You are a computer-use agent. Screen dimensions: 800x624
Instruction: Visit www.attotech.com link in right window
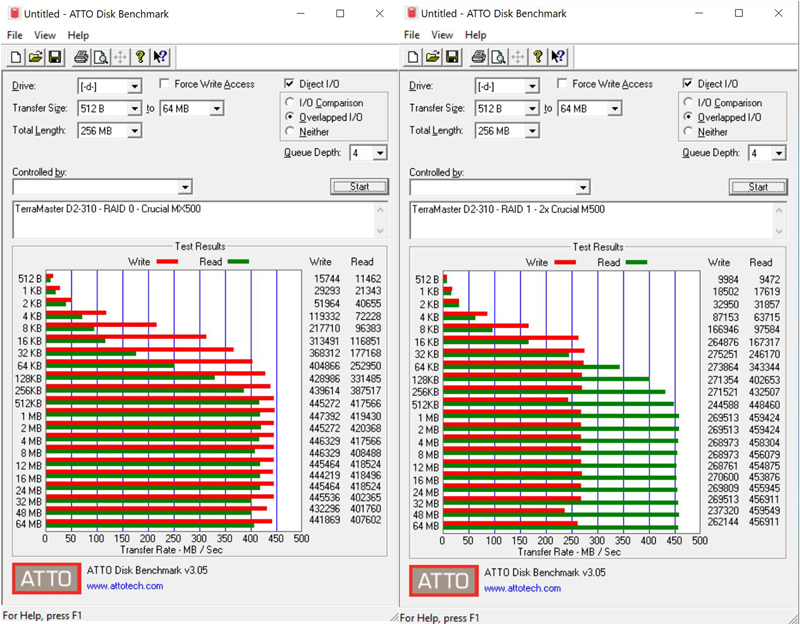click(522, 588)
